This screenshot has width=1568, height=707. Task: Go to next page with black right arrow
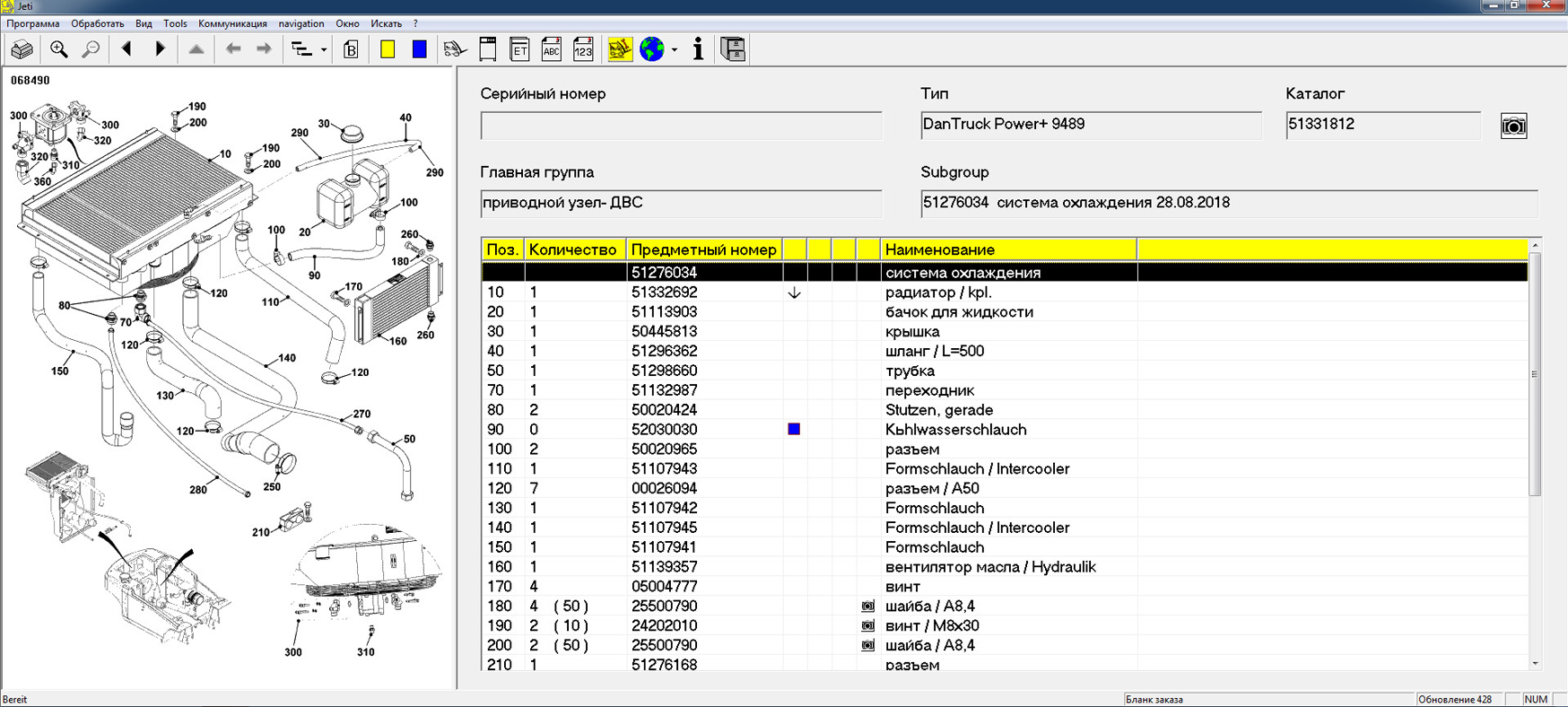point(161,49)
